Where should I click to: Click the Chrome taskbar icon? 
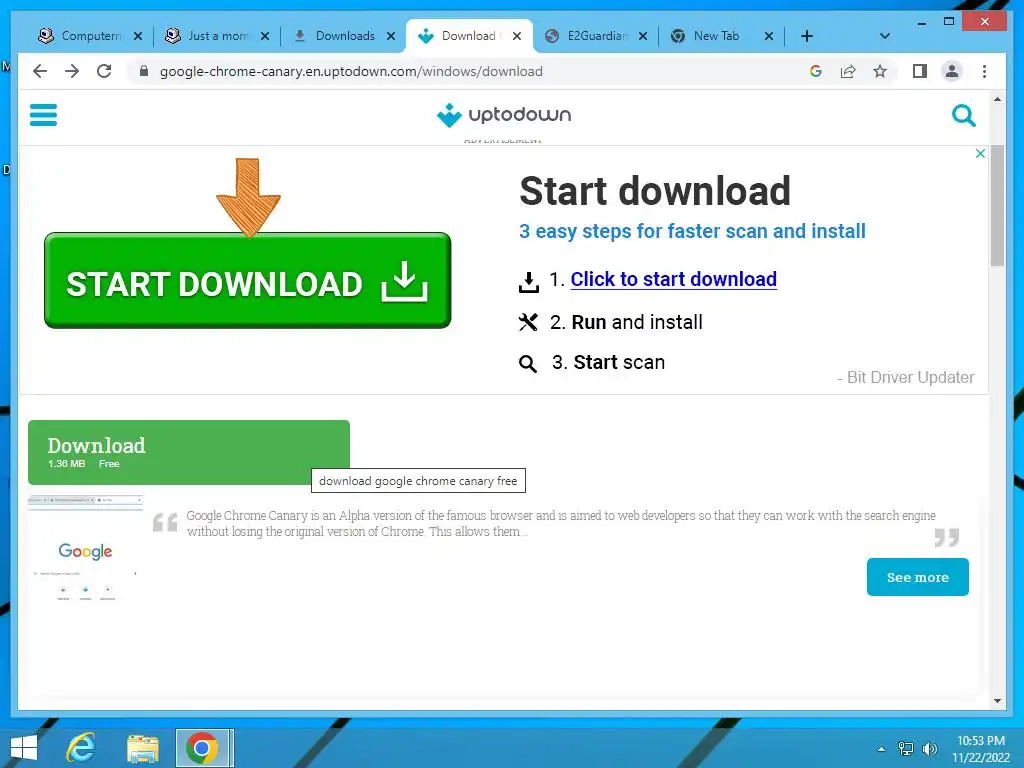(x=203, y=748)
